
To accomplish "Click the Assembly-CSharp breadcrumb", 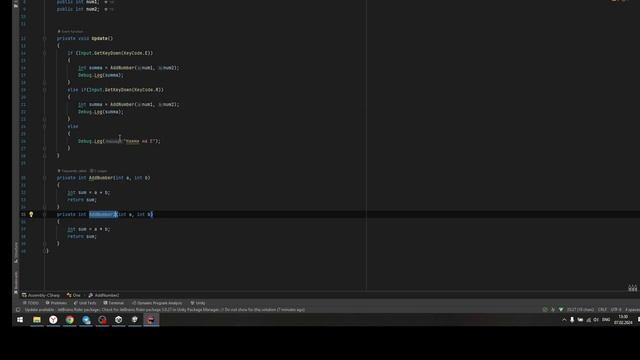I will (41, 295).
